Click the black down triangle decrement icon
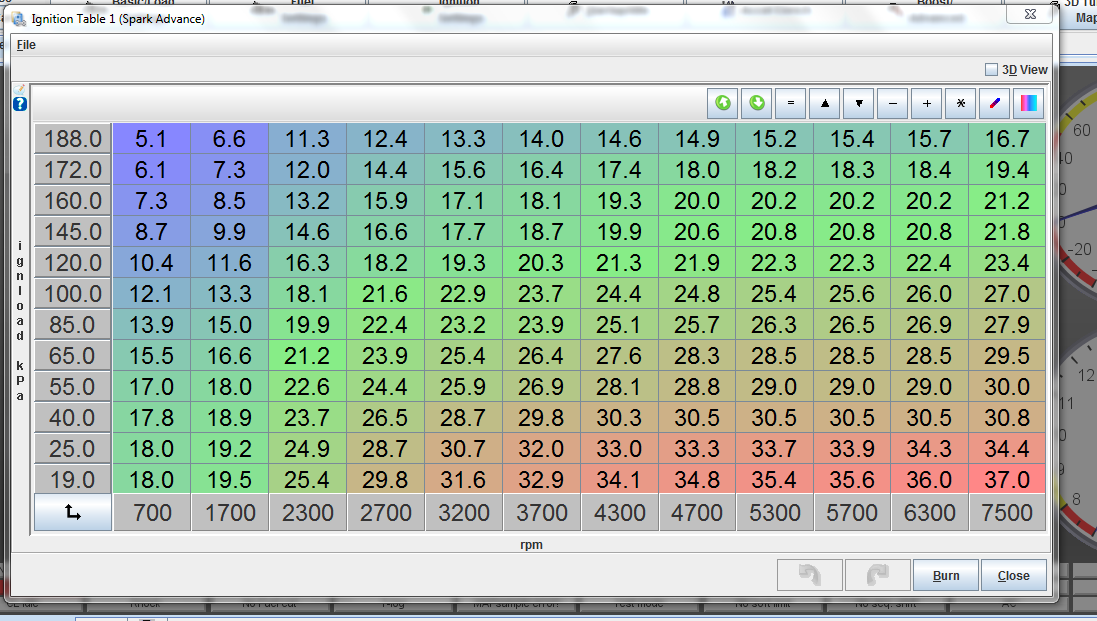 859,103
